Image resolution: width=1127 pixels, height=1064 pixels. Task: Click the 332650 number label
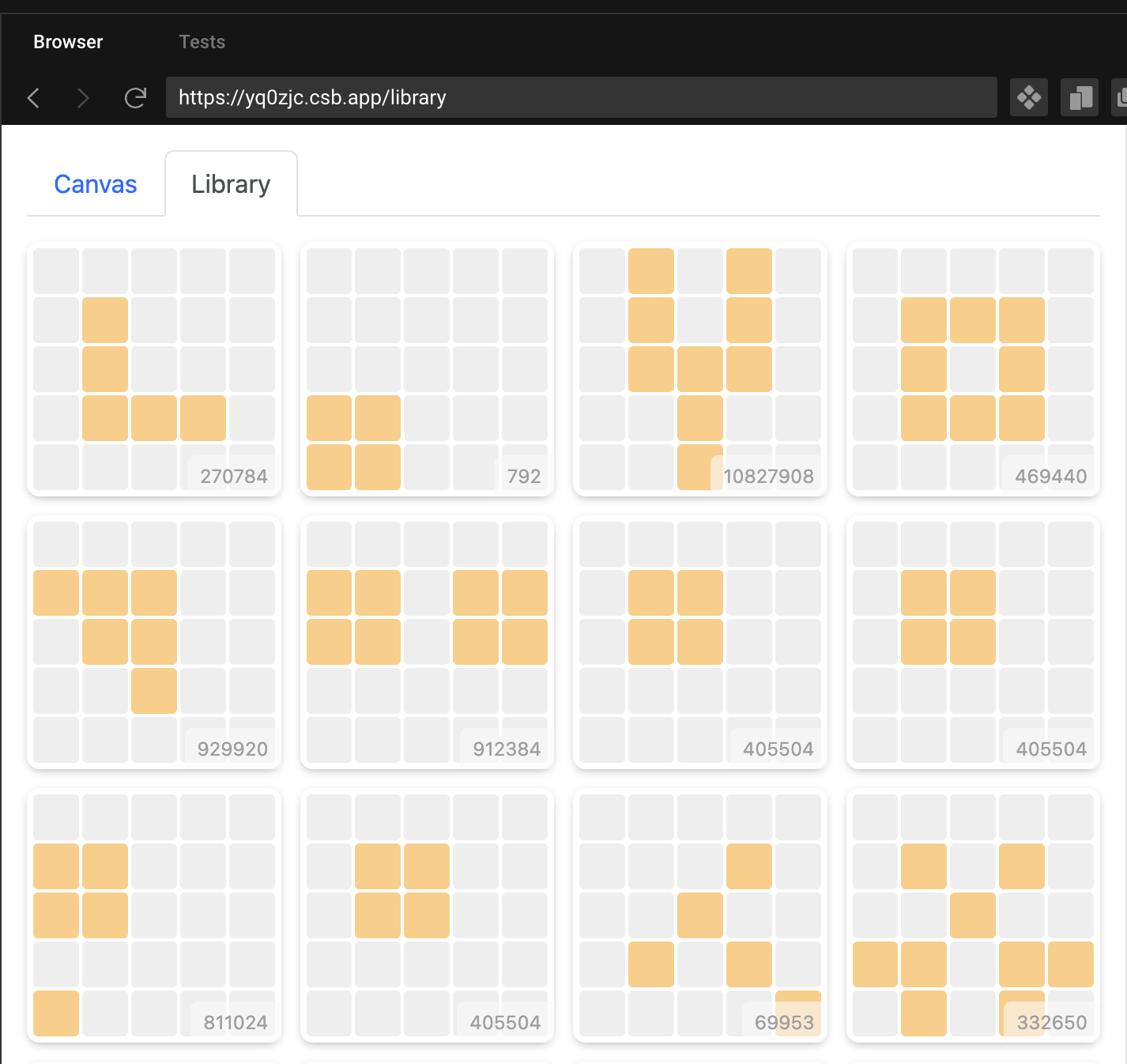1052,1022
